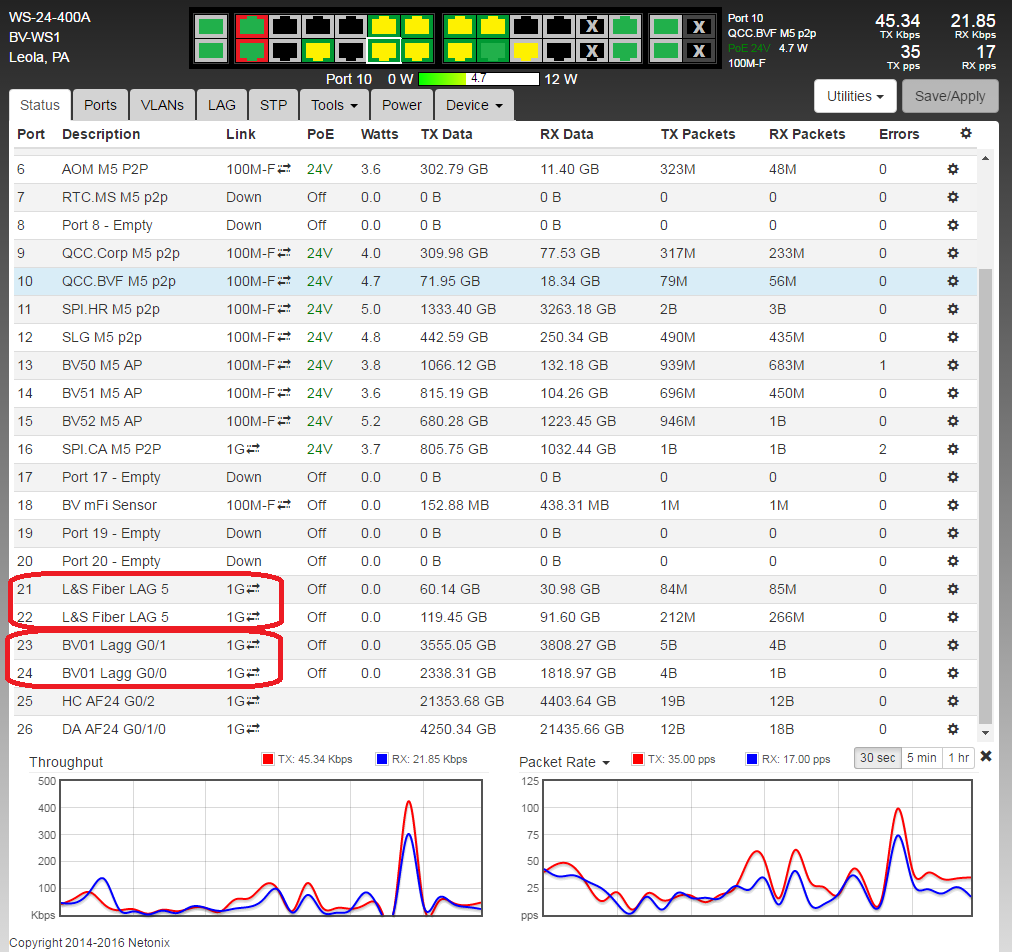Screen dimensions: 1012x952
Task: Open the table column settings gear in header
Action: tap(965, 134)
